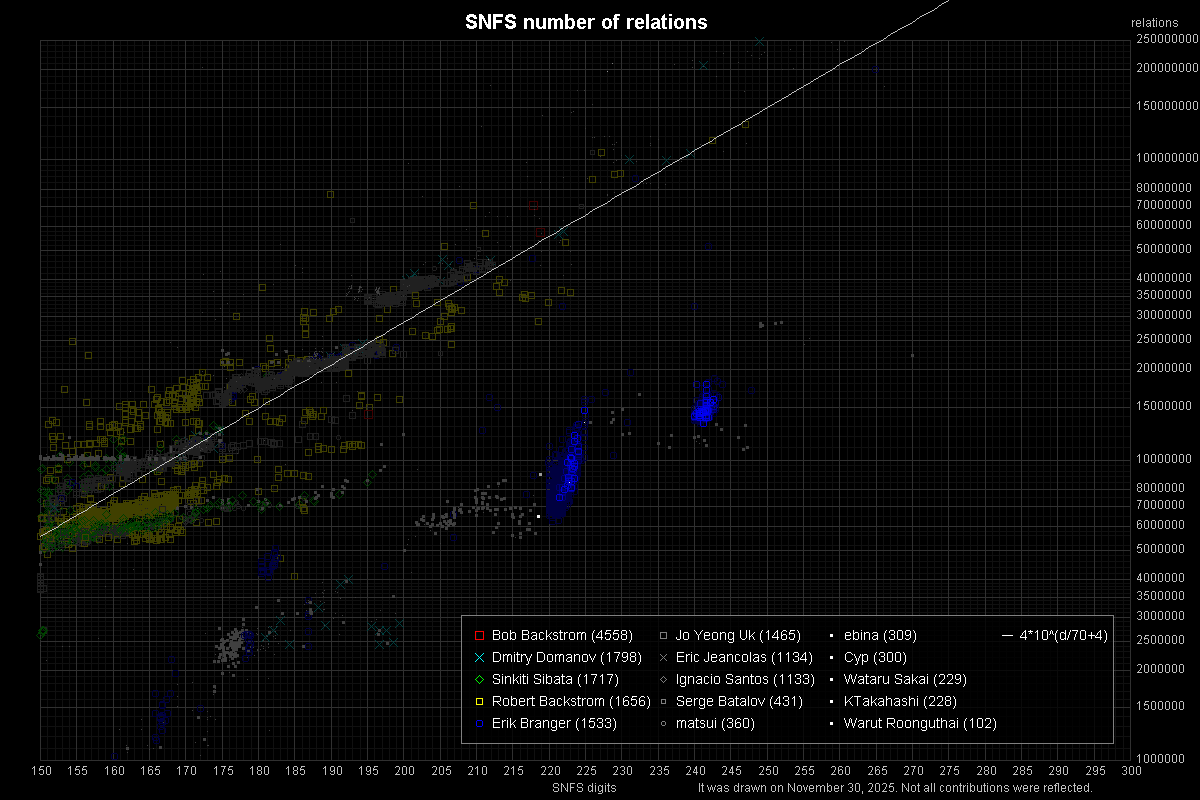The height and width of the screenshot is (800, 1200).
Task: Select the Serge Batalov (431) legend entry
Action: click(x=733, y=701)
